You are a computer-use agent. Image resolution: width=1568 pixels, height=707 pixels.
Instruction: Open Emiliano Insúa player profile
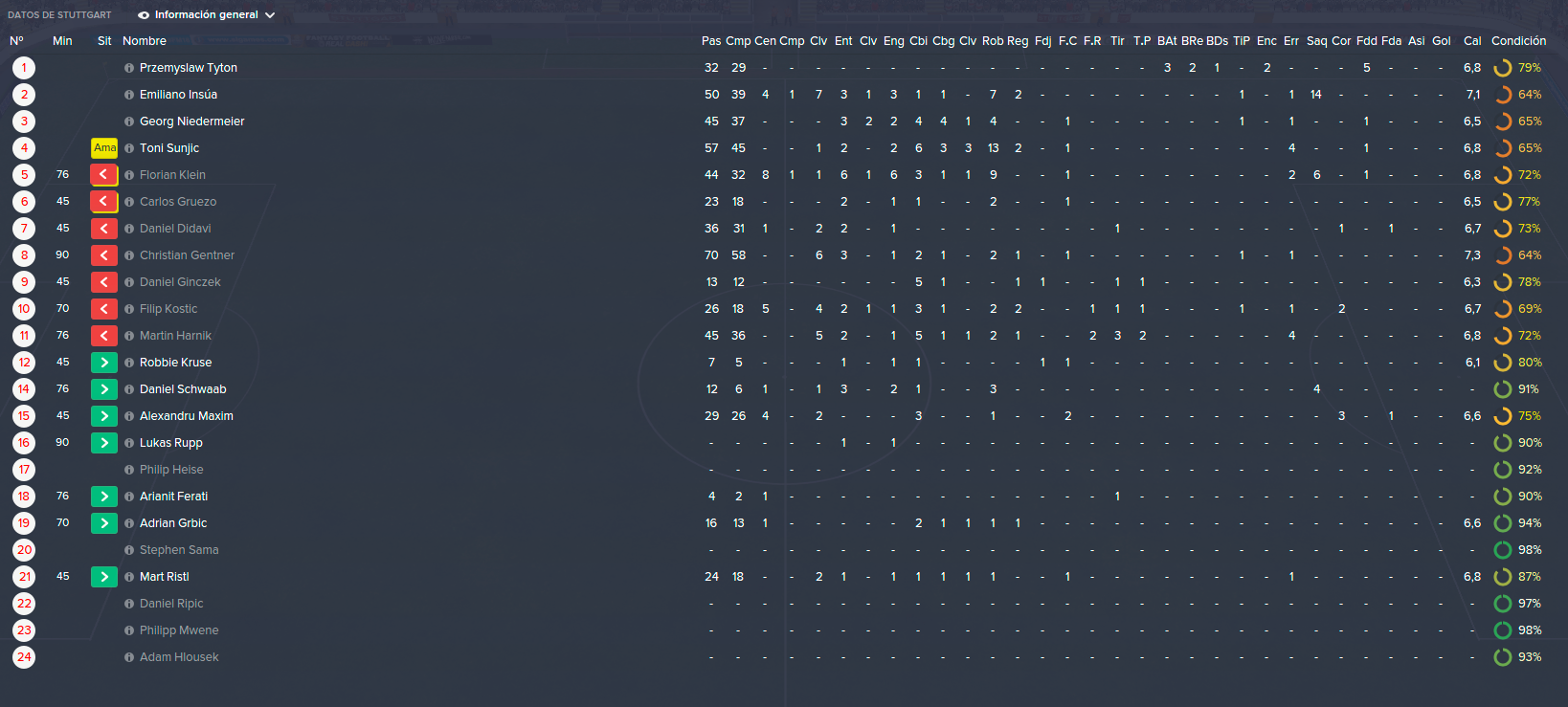178,95
